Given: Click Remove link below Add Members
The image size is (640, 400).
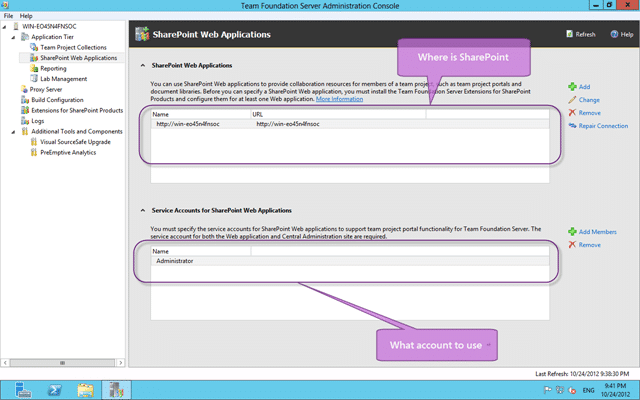Looking at the screenshot, I should pos(590,245).
